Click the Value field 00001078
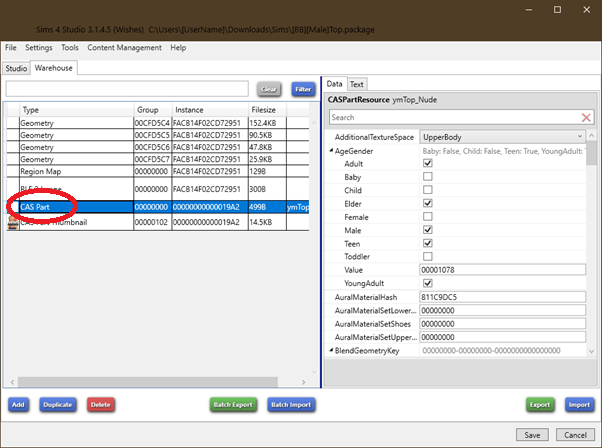Image resolution: width=602 pixels, height=448 pixels. [x=502, y=270]
